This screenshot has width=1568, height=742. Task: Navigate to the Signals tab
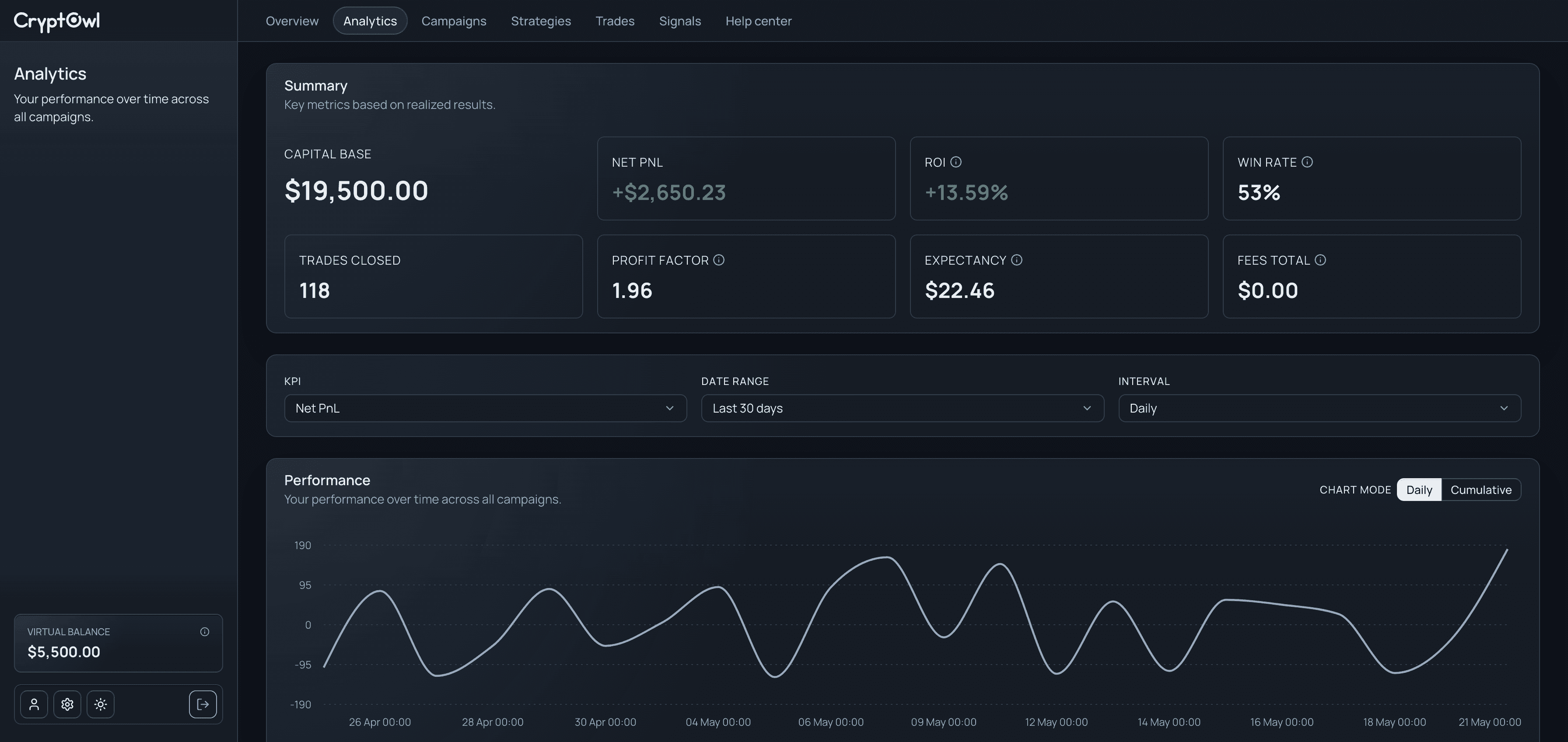point(680,21)
